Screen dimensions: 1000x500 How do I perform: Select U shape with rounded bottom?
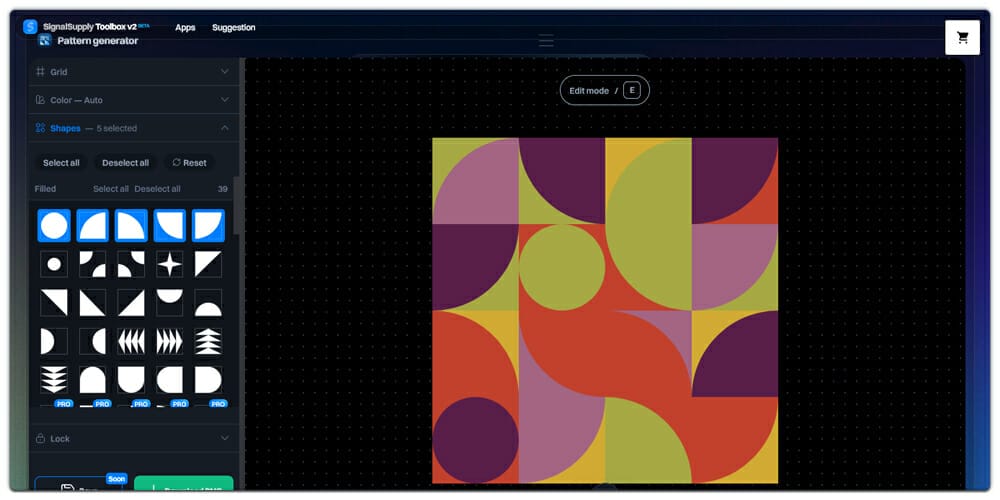pos(131,380)
